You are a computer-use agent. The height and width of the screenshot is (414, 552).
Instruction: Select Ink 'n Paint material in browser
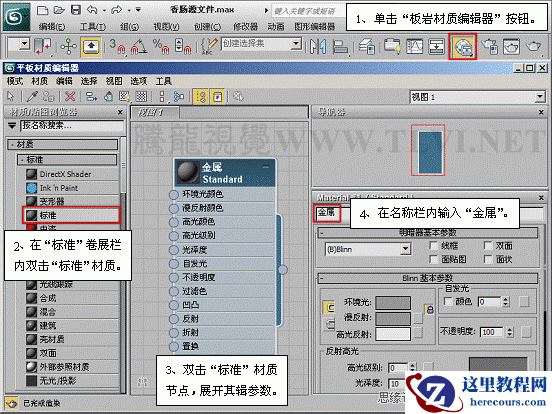pyautogui.click(x=72, y=188)
